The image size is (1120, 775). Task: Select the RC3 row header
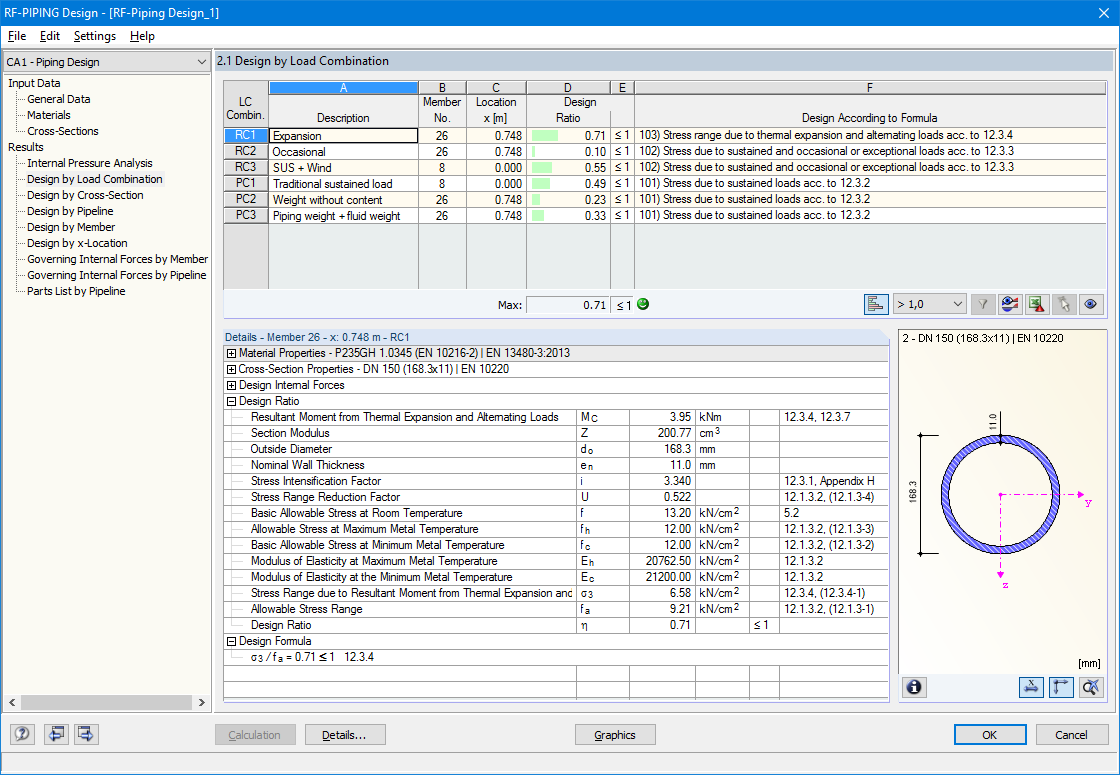click(246, 167)
